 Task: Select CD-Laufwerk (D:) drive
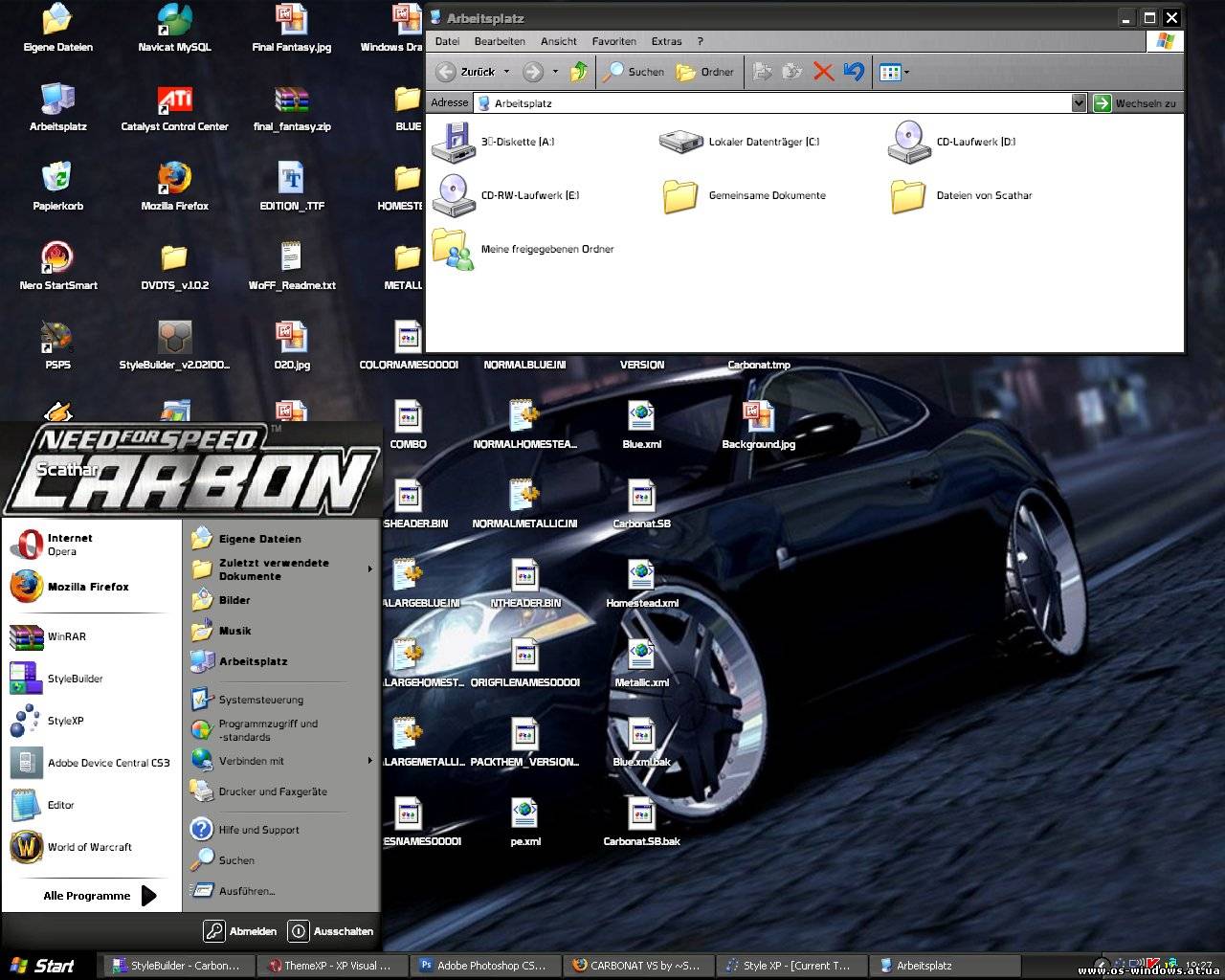(952, 142)
